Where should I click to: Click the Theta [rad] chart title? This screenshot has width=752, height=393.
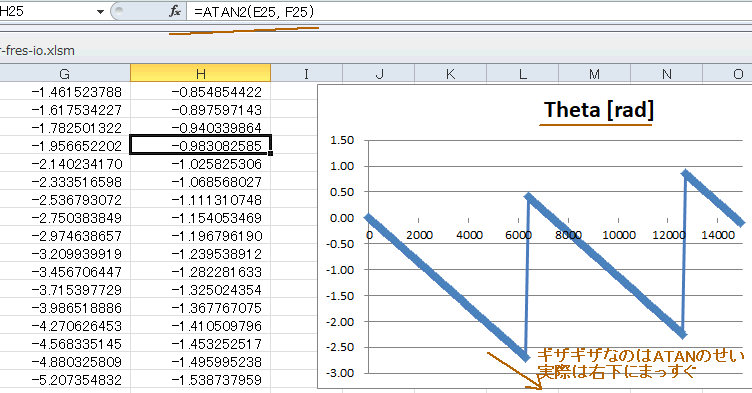598,110
